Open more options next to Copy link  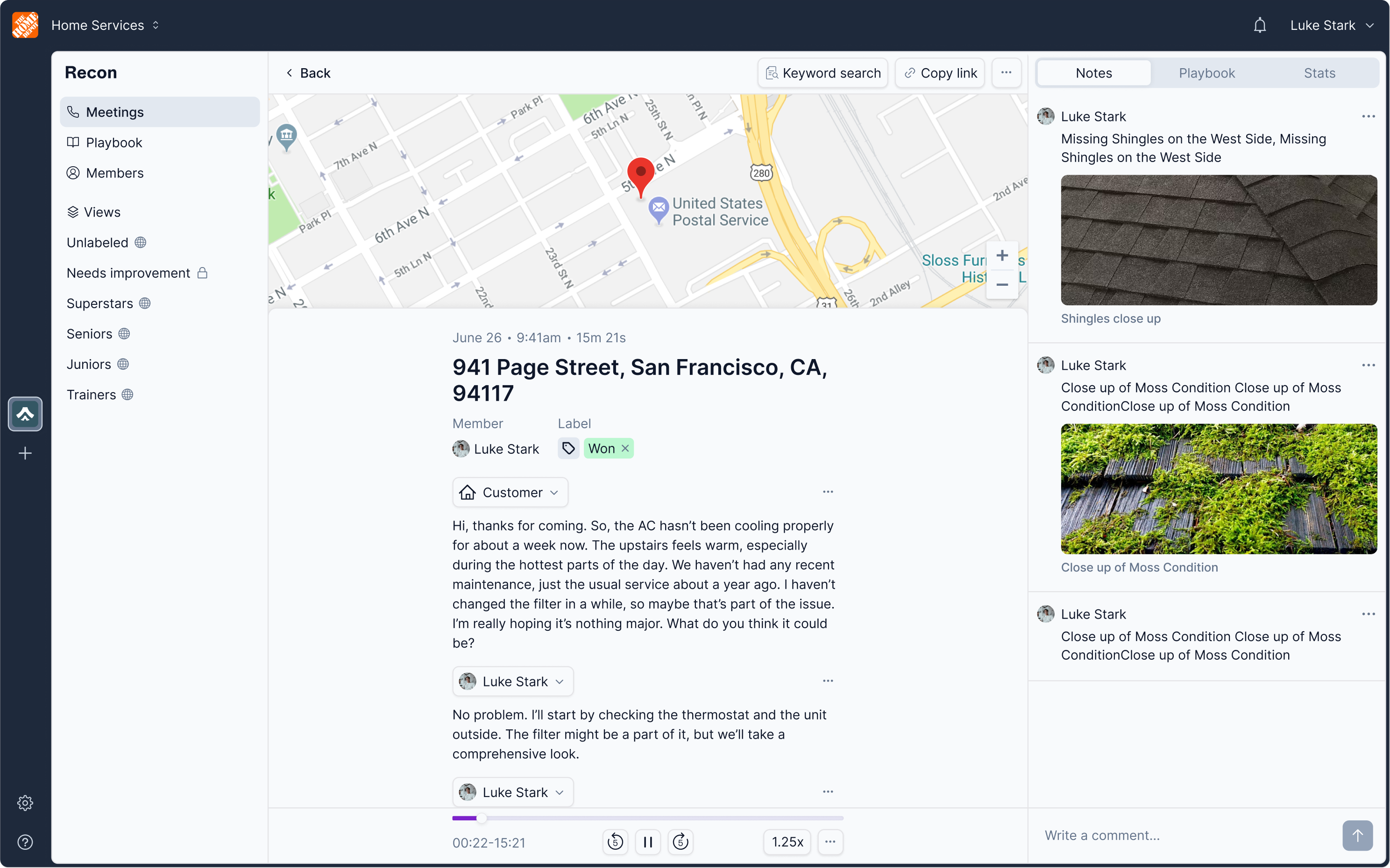click(x=1006, y=73)
